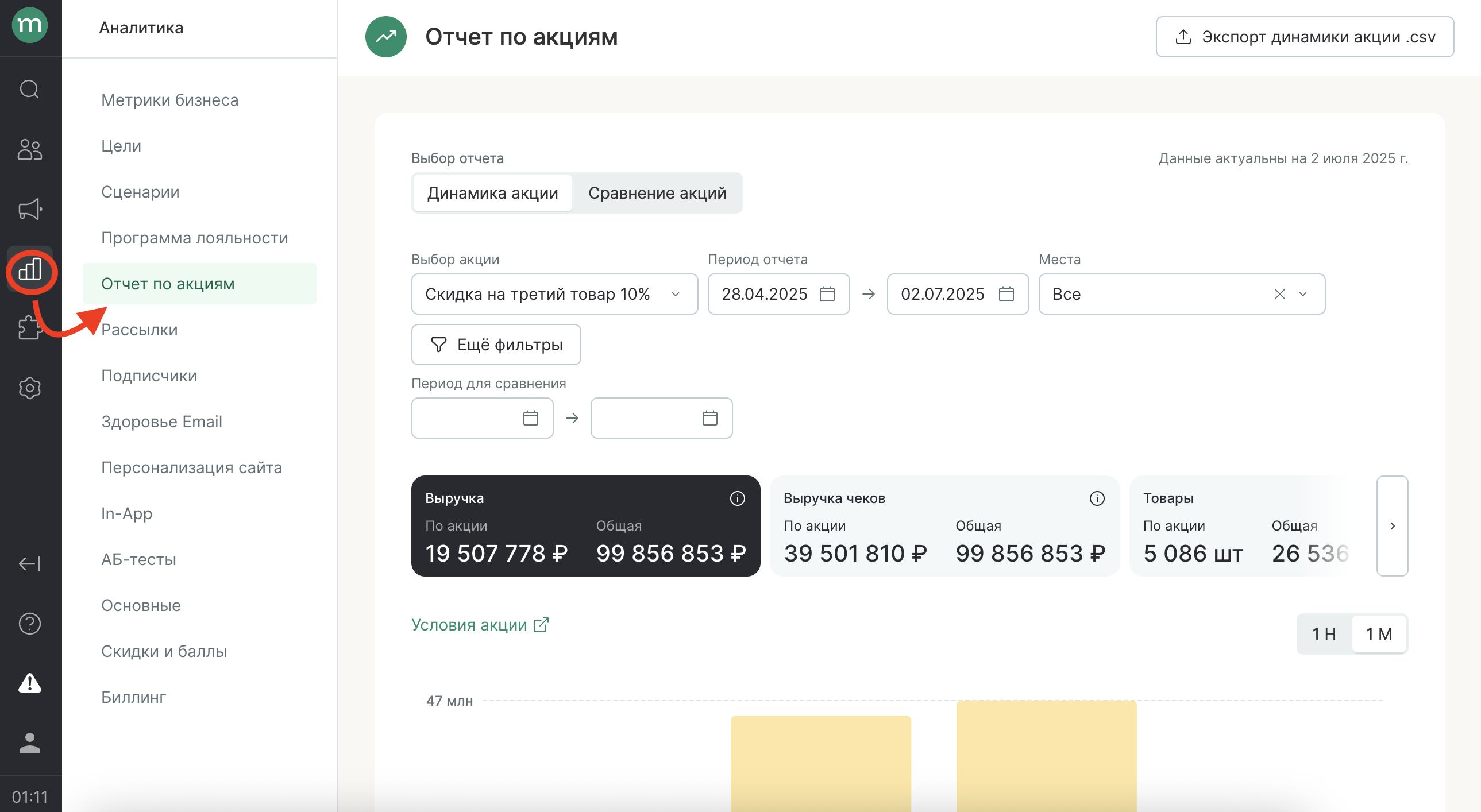Set chart granularity to 1 М
This screenshot has height=812, width=1481.
point(1379,634)
